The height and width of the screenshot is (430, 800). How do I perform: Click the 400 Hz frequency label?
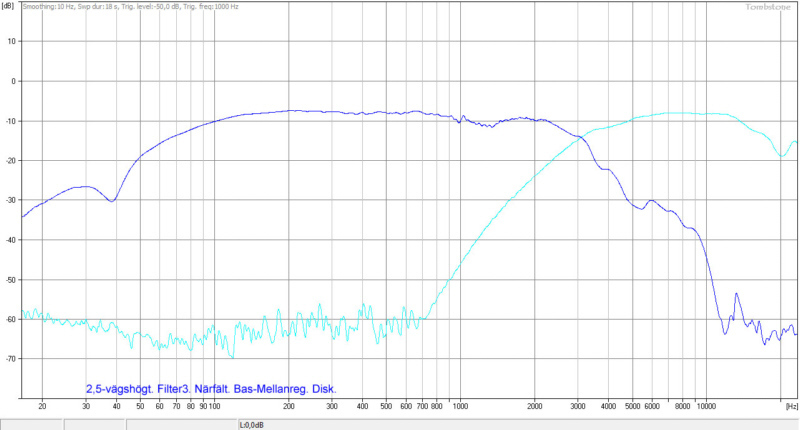(x=363, y=407)
